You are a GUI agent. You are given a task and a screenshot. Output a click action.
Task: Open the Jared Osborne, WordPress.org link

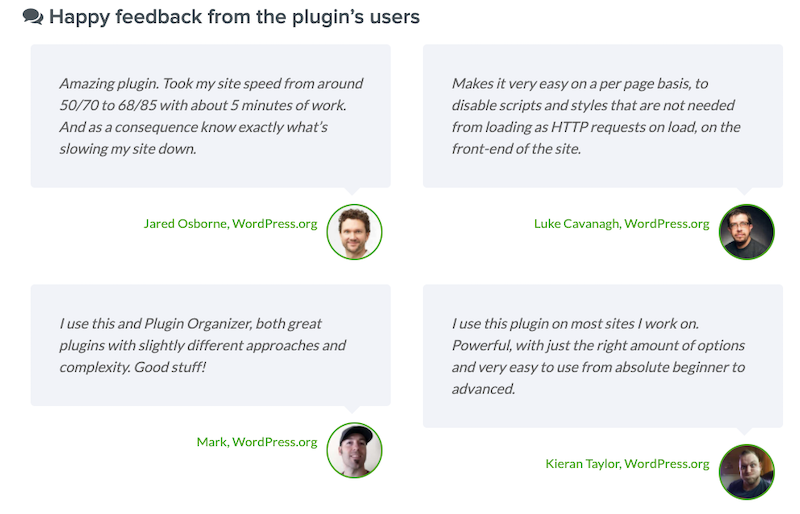(x=230, y=224)
